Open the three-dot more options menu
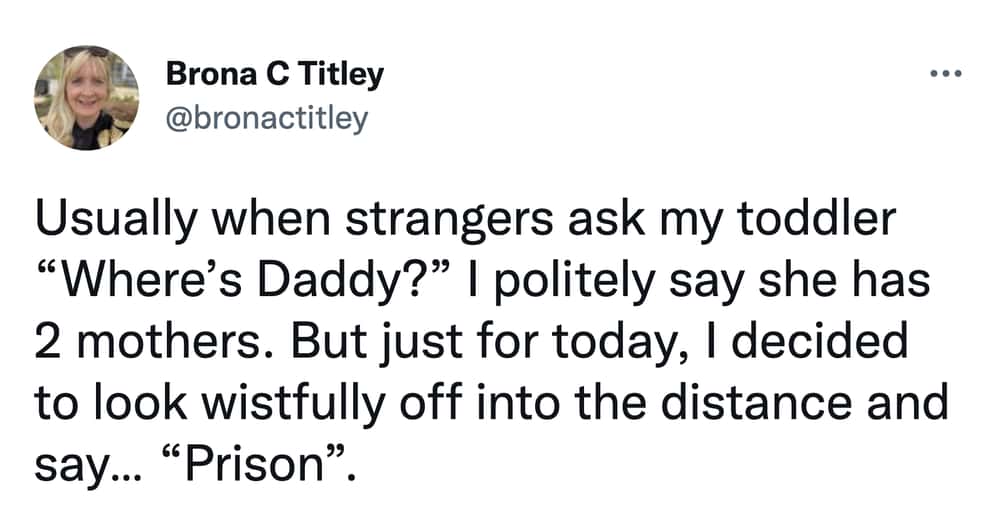 click(946, 74)
